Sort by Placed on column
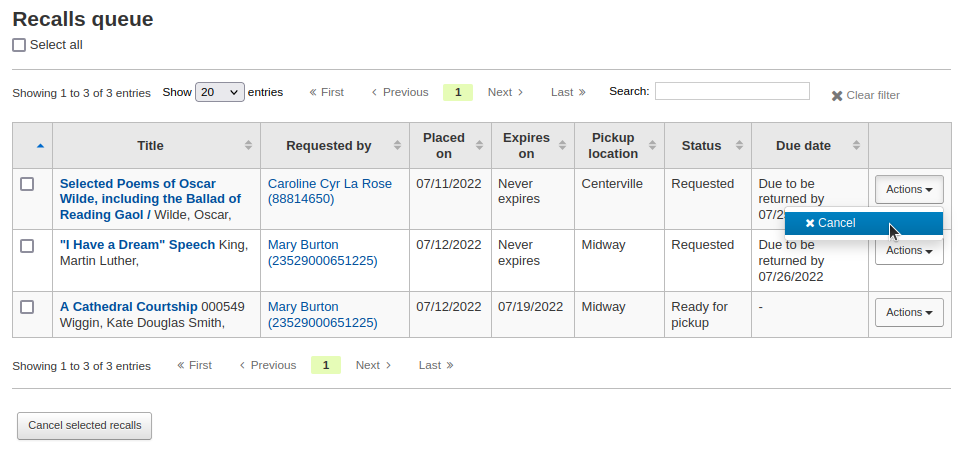 point(479,146)
